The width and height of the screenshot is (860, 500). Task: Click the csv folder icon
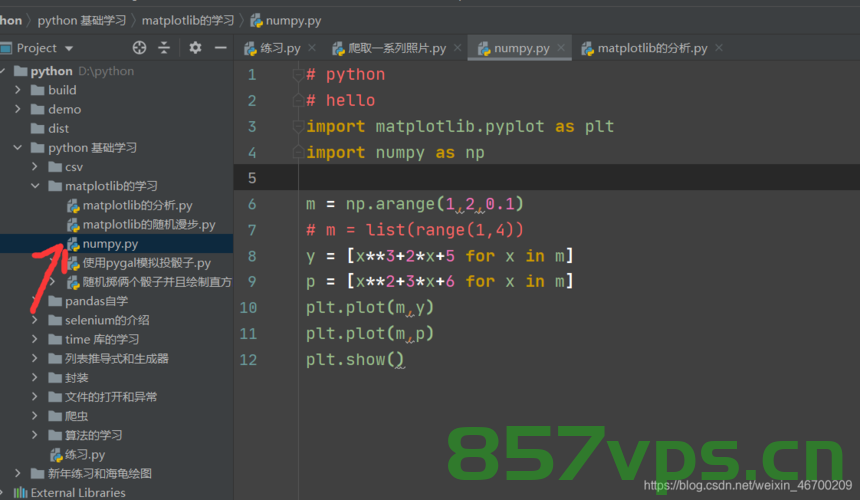point(55,167)
